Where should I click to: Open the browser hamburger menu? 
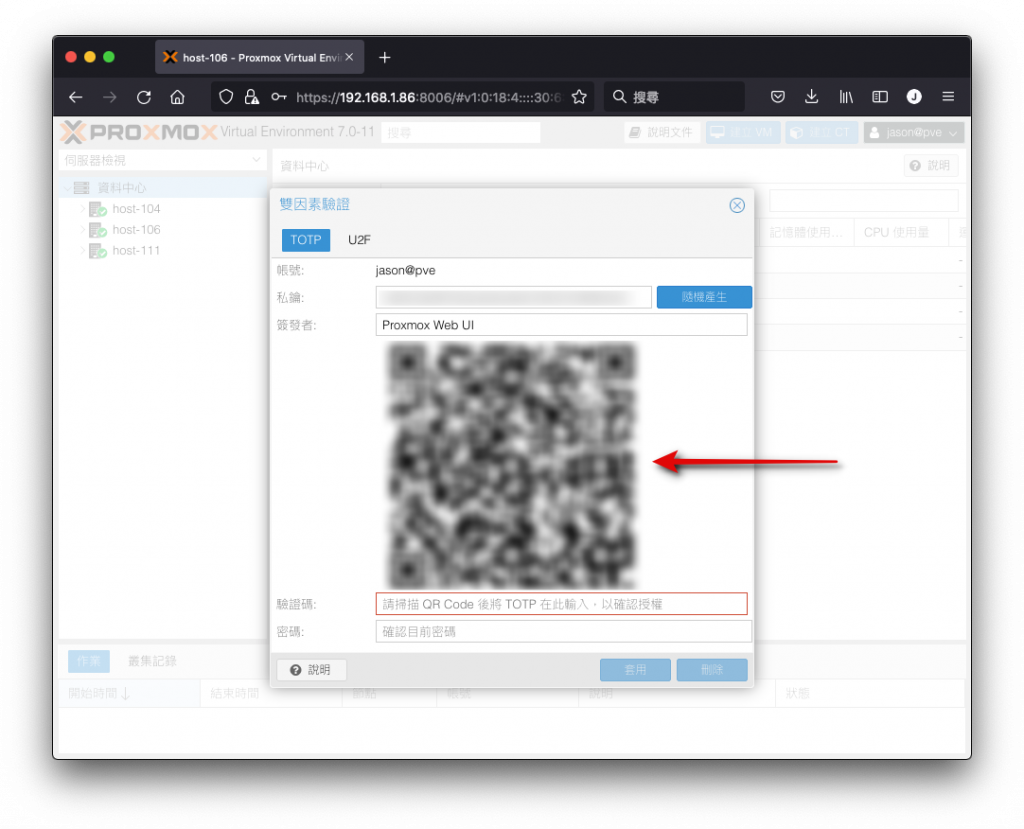pos(948,97)
